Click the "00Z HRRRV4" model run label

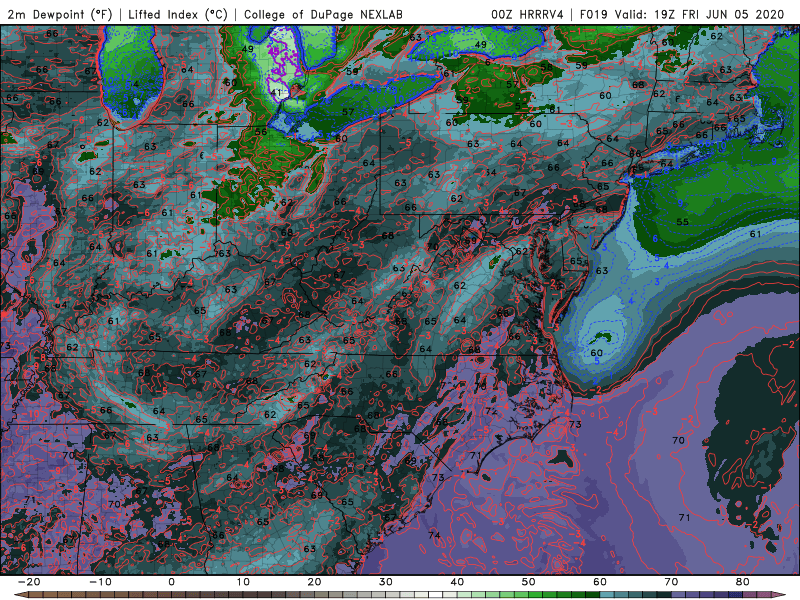[x=527, y=14]
